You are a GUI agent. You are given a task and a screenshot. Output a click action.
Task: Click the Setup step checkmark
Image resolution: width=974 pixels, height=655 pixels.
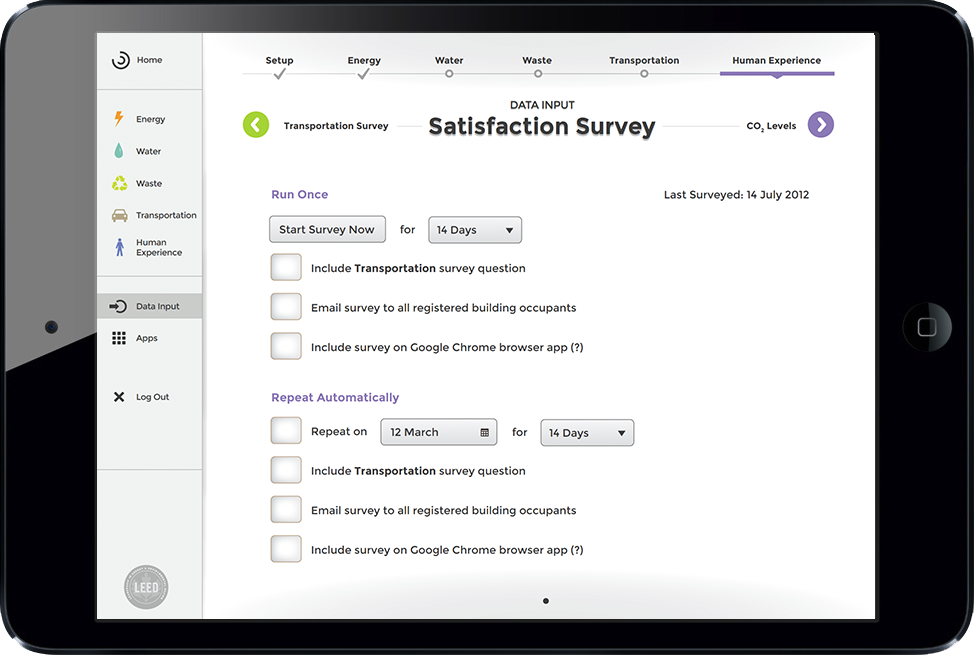pos(280,74)
